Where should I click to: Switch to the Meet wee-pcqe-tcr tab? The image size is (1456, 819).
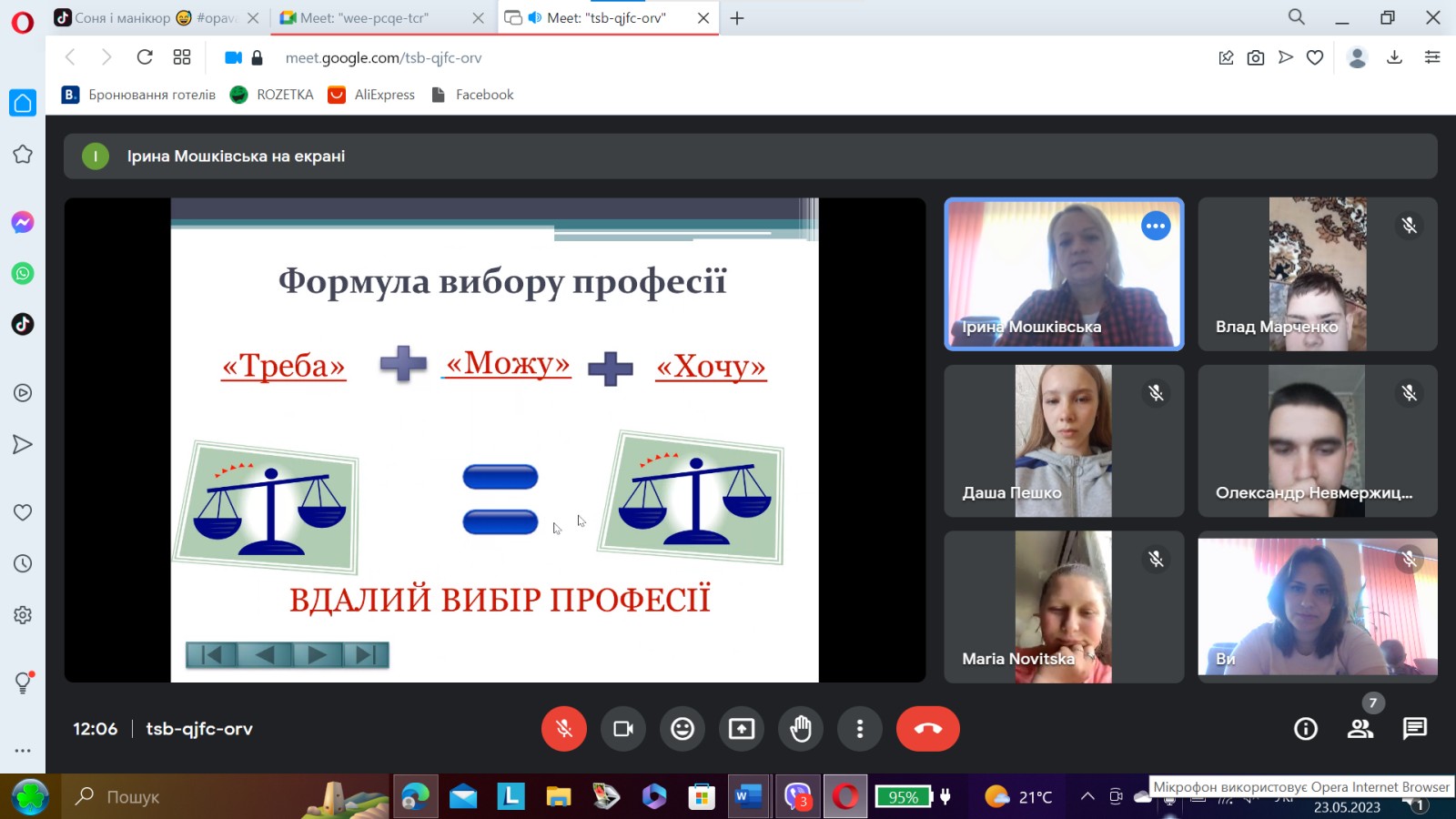point(373,16)
